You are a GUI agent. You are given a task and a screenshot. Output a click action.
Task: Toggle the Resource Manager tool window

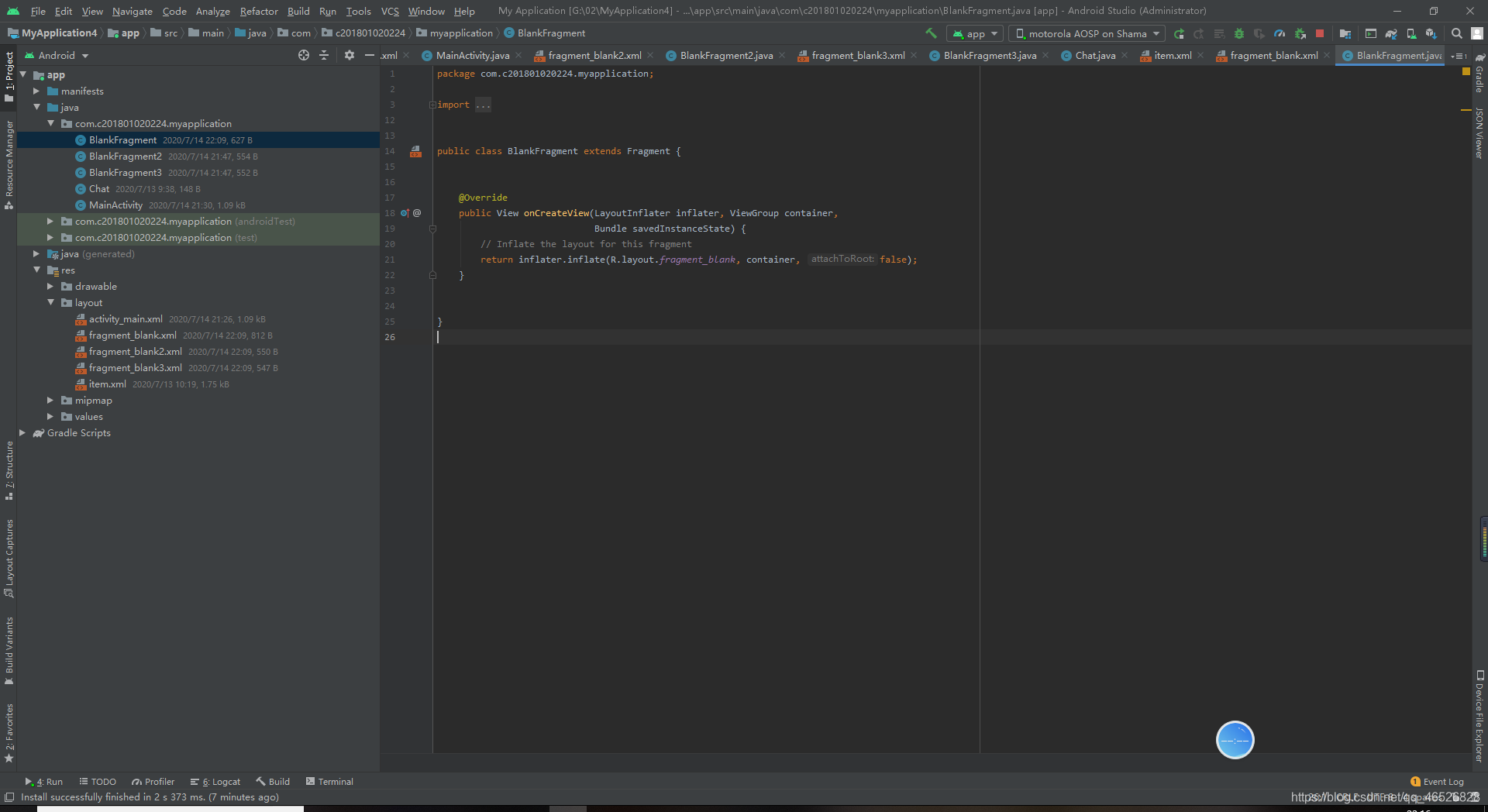point(9,165)
